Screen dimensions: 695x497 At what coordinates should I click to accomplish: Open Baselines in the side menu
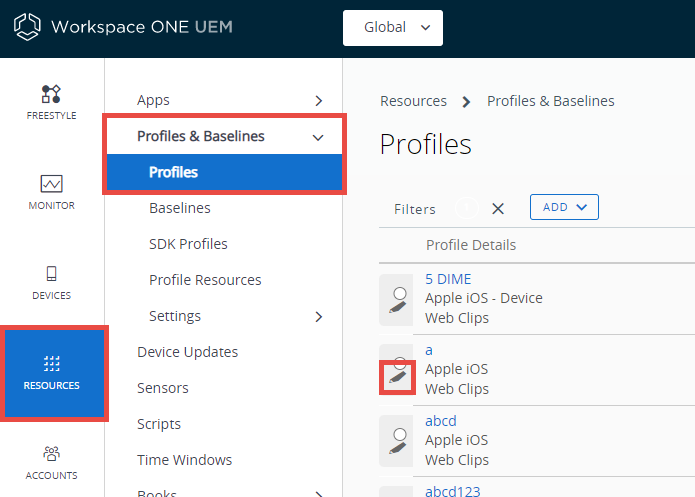(180, 208)
